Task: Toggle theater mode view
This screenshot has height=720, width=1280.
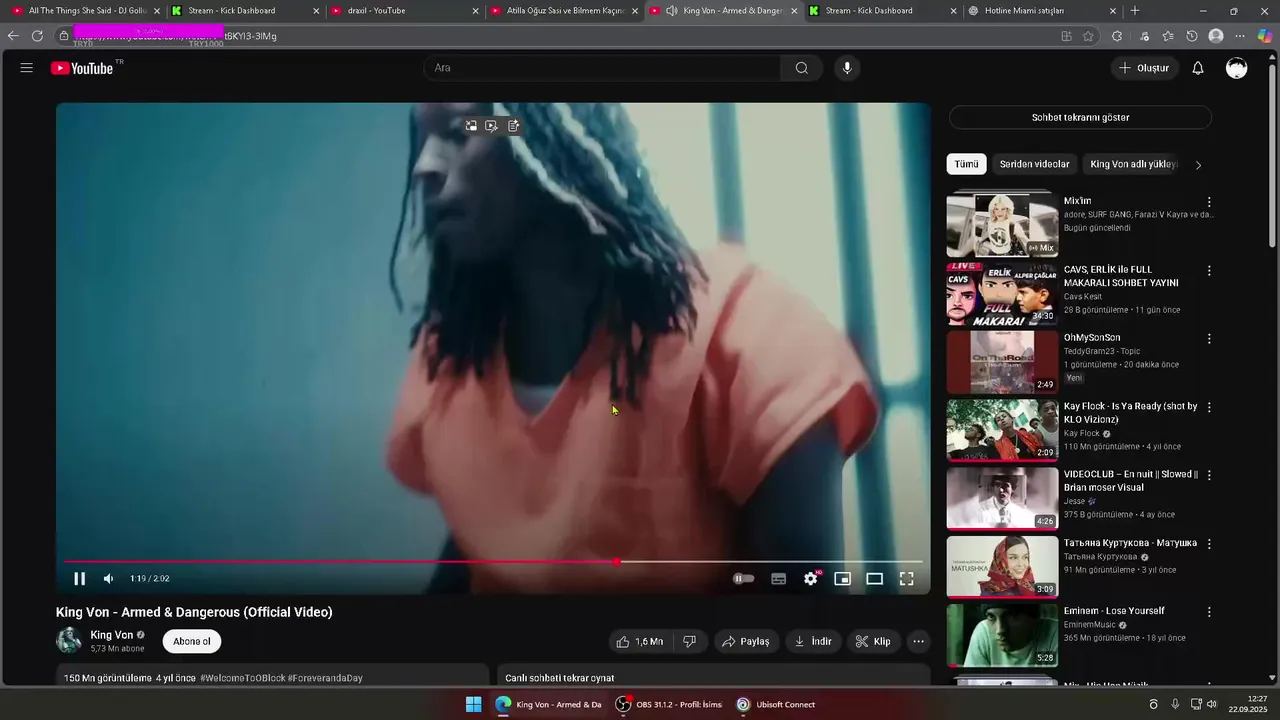Action: [x=875, y=578]
